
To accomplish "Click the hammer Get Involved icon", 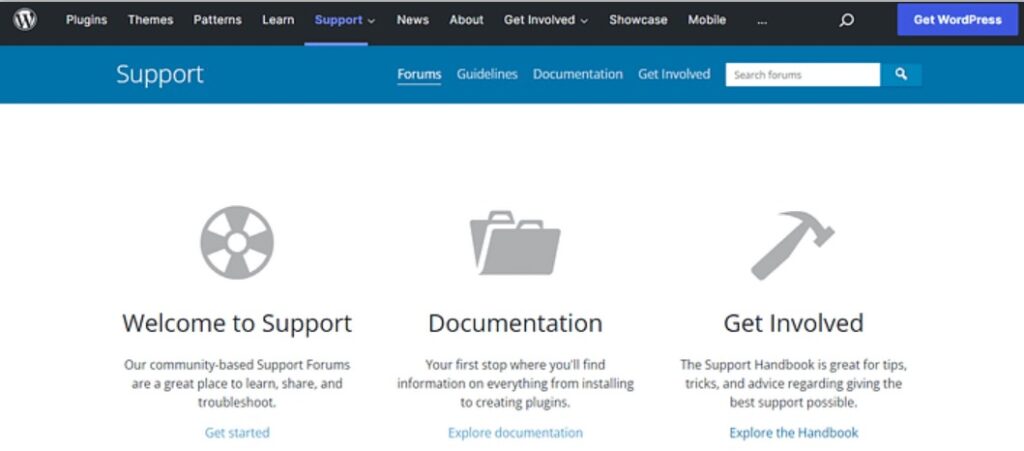I will pyautogui.click(x=793, y=245).
